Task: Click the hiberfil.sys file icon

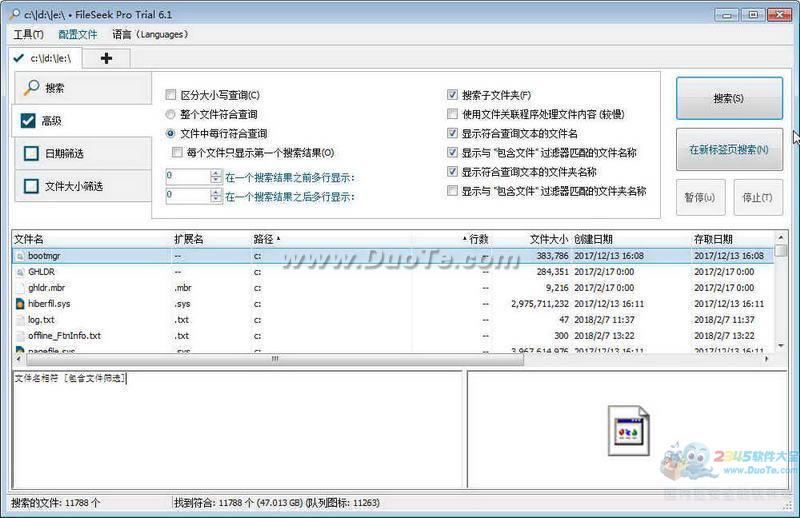Action: (20, 304)
